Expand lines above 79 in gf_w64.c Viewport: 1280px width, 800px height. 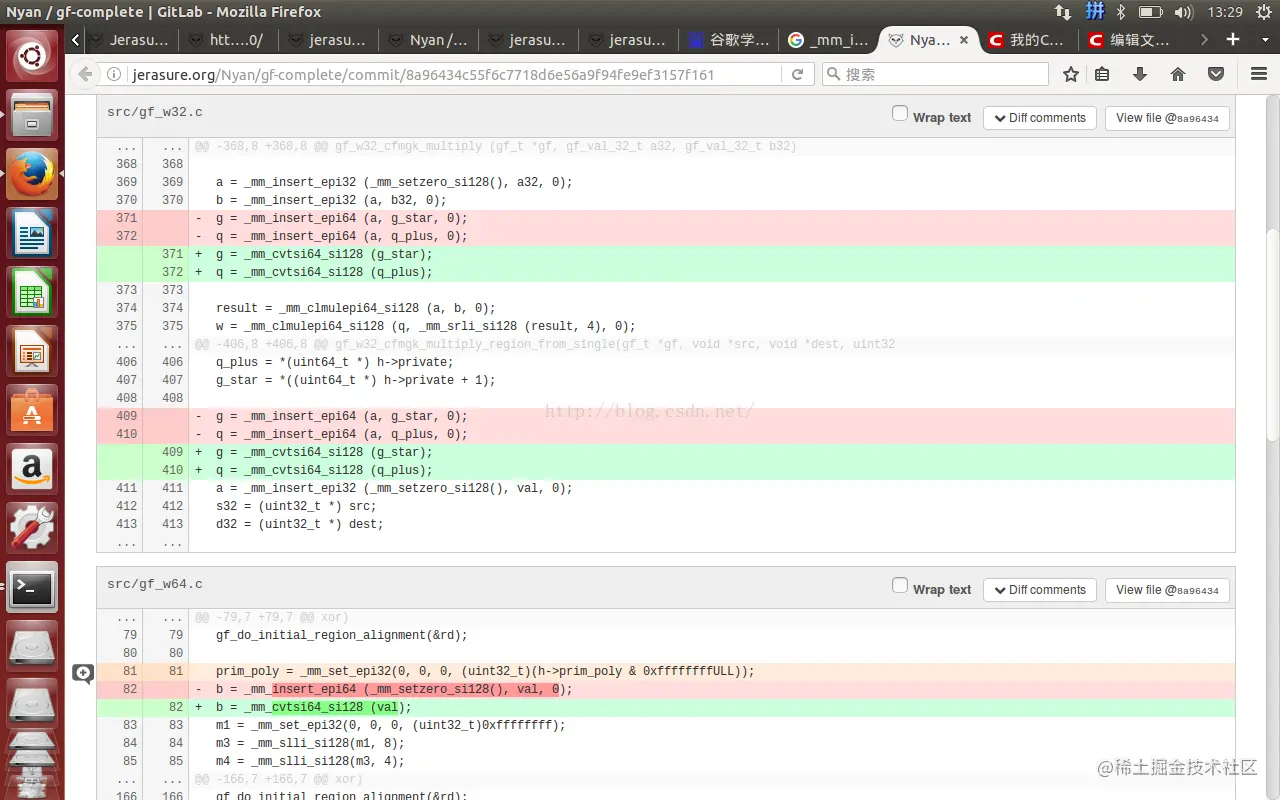click(127, 617)
